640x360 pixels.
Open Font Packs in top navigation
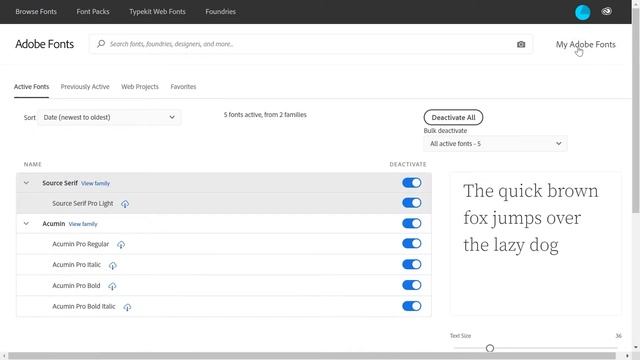[x=93, y=12]
